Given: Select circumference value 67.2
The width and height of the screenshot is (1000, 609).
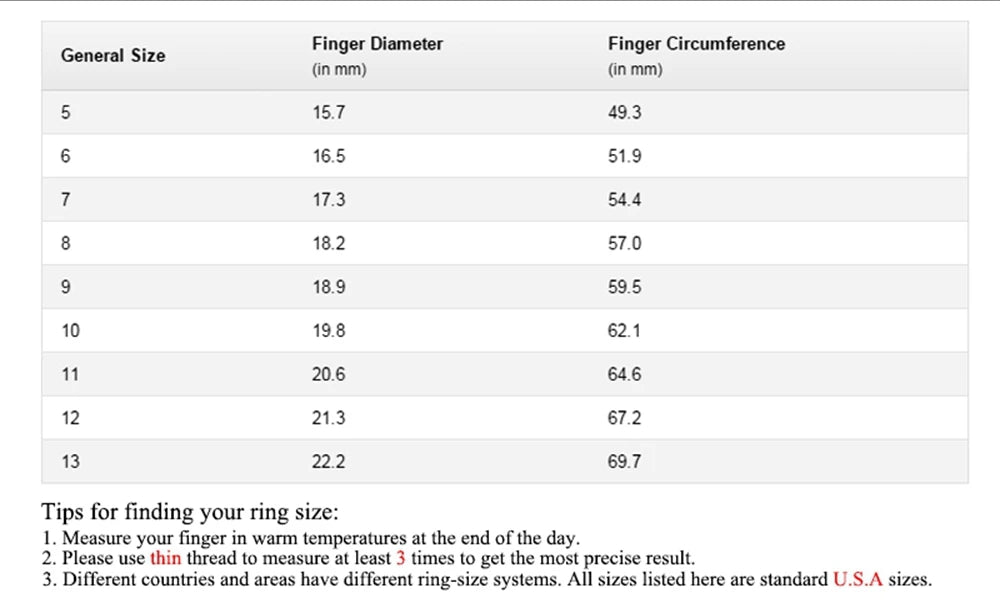Looking at the screenshot, I should pos(624,418).
